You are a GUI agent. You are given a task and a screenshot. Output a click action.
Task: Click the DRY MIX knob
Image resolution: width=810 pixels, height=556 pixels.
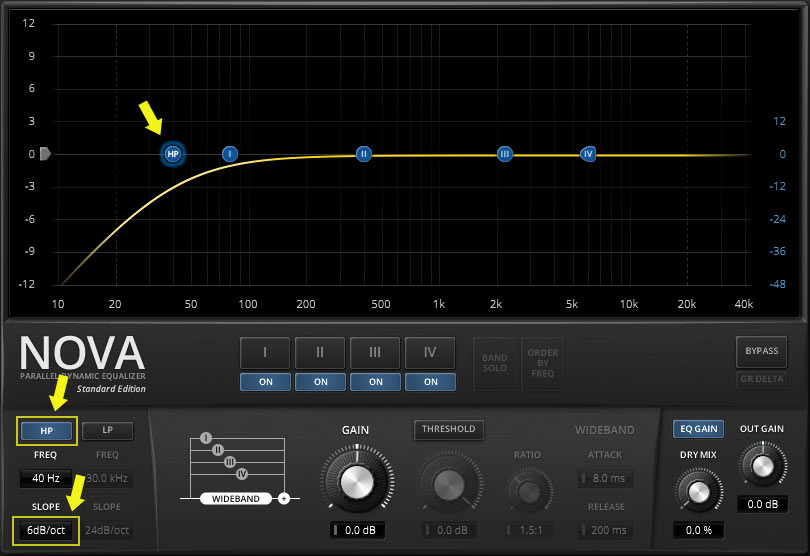coord(698,491)
